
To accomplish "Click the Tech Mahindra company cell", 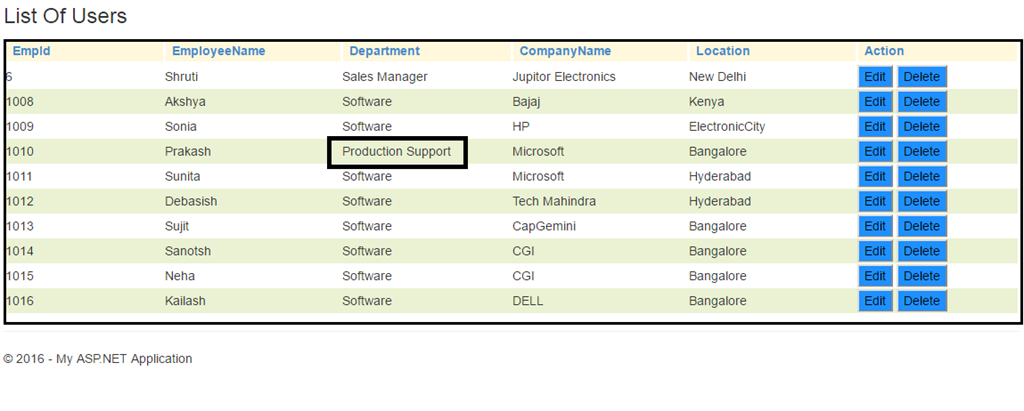I will tap(554, 202).
